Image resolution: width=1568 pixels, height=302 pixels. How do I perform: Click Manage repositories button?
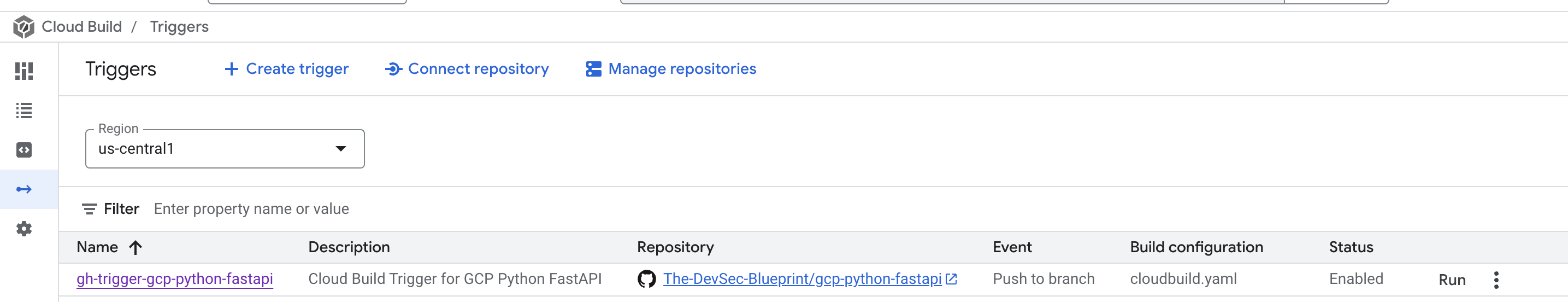pyautogui.click(x=671, y=69)
